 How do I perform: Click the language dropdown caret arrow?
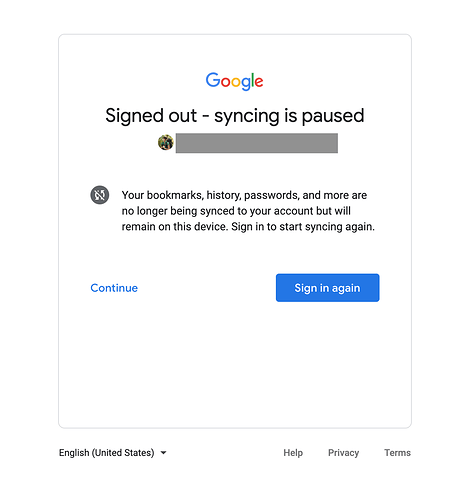pyautogui.click(x=163, y=453)
